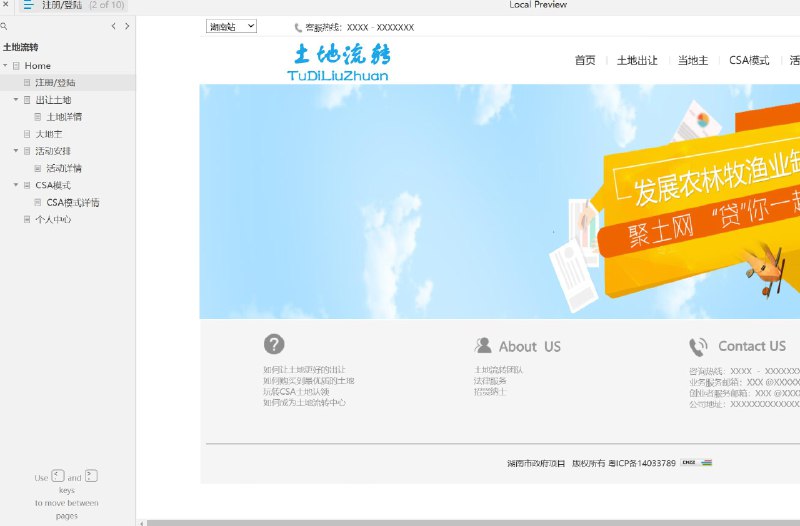Click the small certification badge in footer
Viewport: 800px width, 526px height.
pos(696,463)
